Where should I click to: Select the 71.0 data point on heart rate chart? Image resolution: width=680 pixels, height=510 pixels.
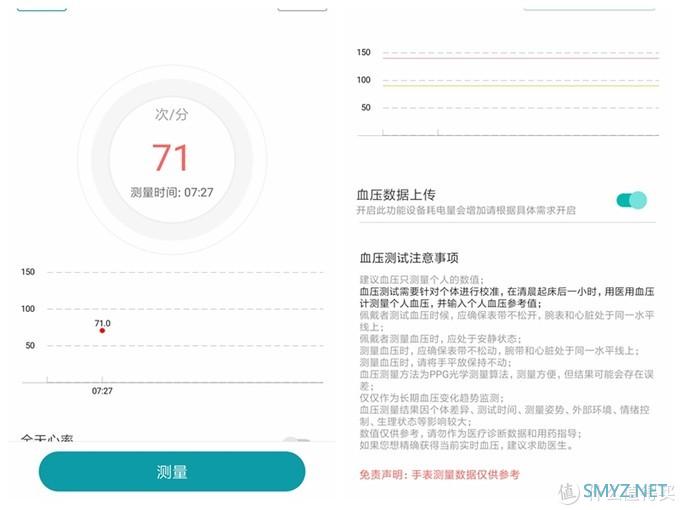coord(102,330)
